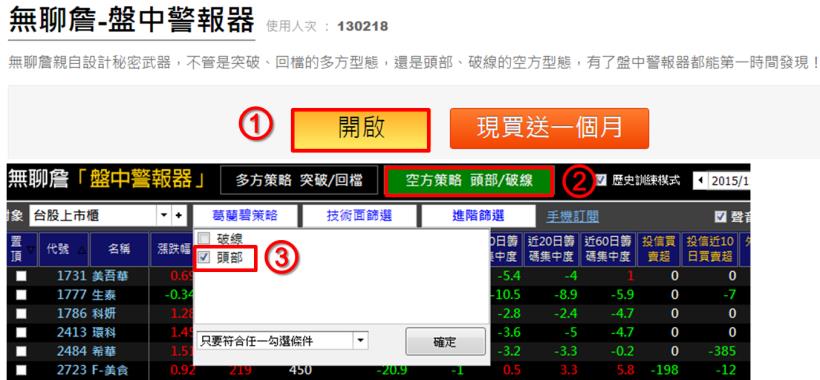Click the stock name 希華
The height and width of the screenshot is (380, 820).
coord(104,351)
